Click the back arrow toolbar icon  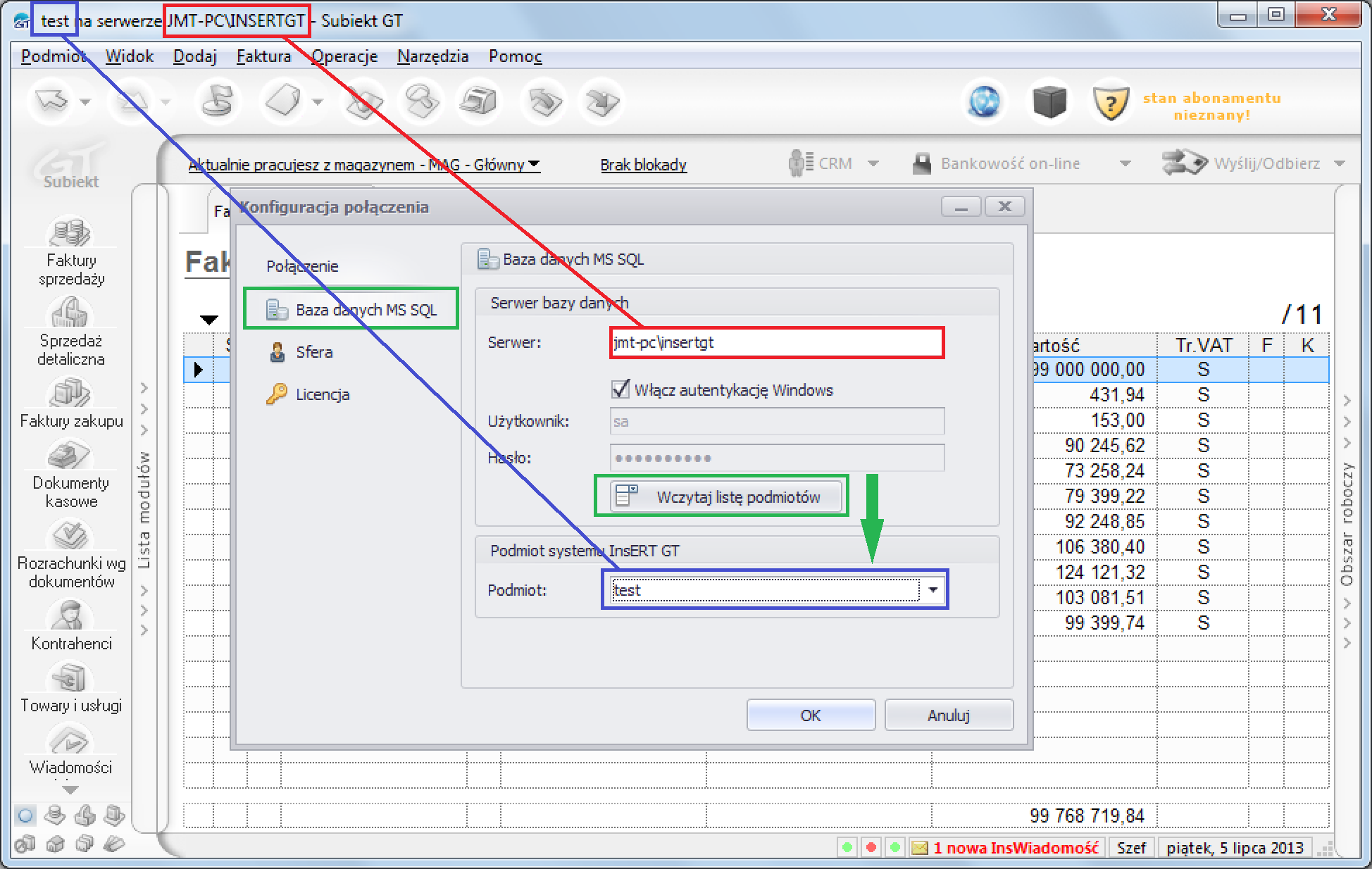[53, 102]
